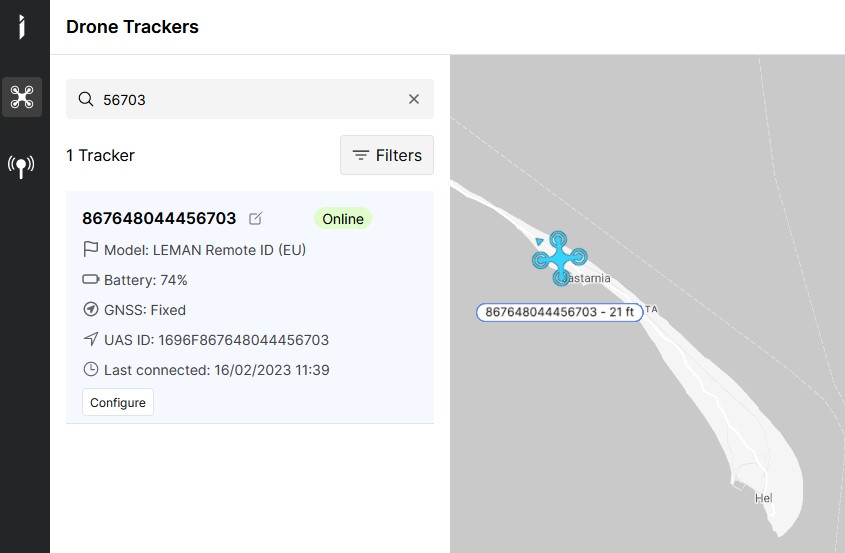This screenshot has height=553, width=845.
Task: Clear the search field with X
Action: tap(414, 99)
